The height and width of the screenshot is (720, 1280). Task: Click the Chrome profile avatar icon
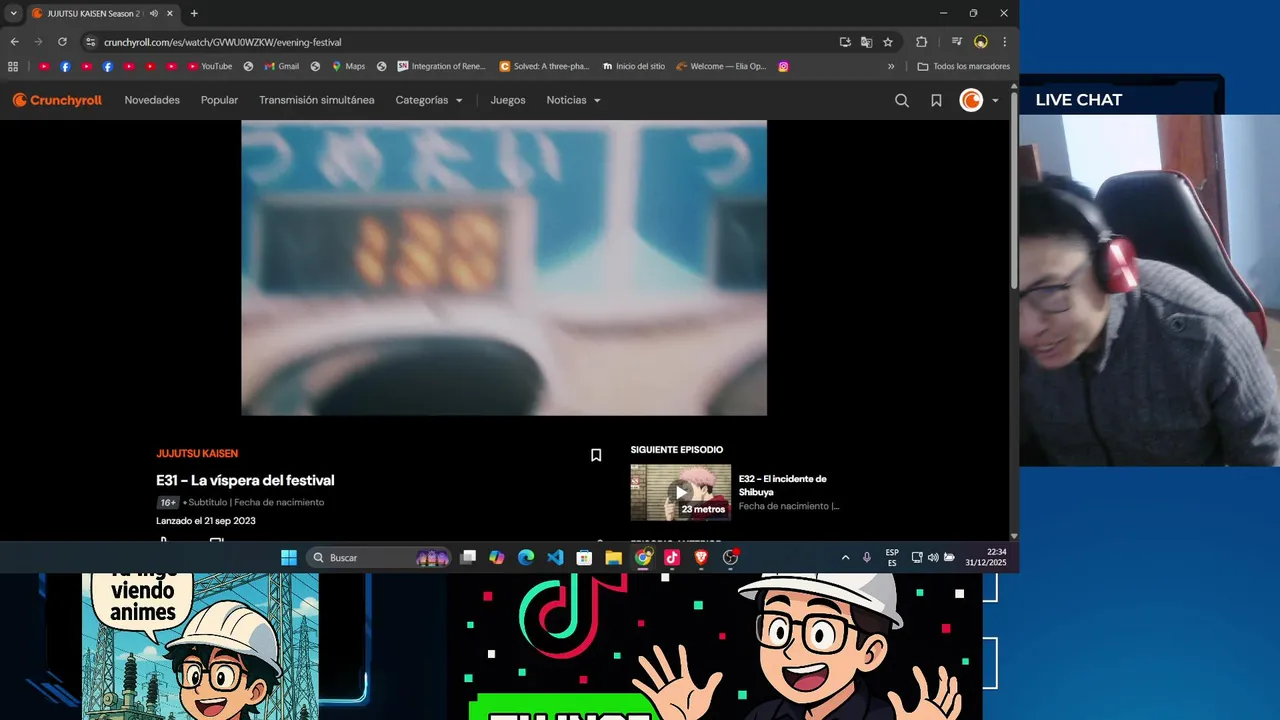pos(980,42)
